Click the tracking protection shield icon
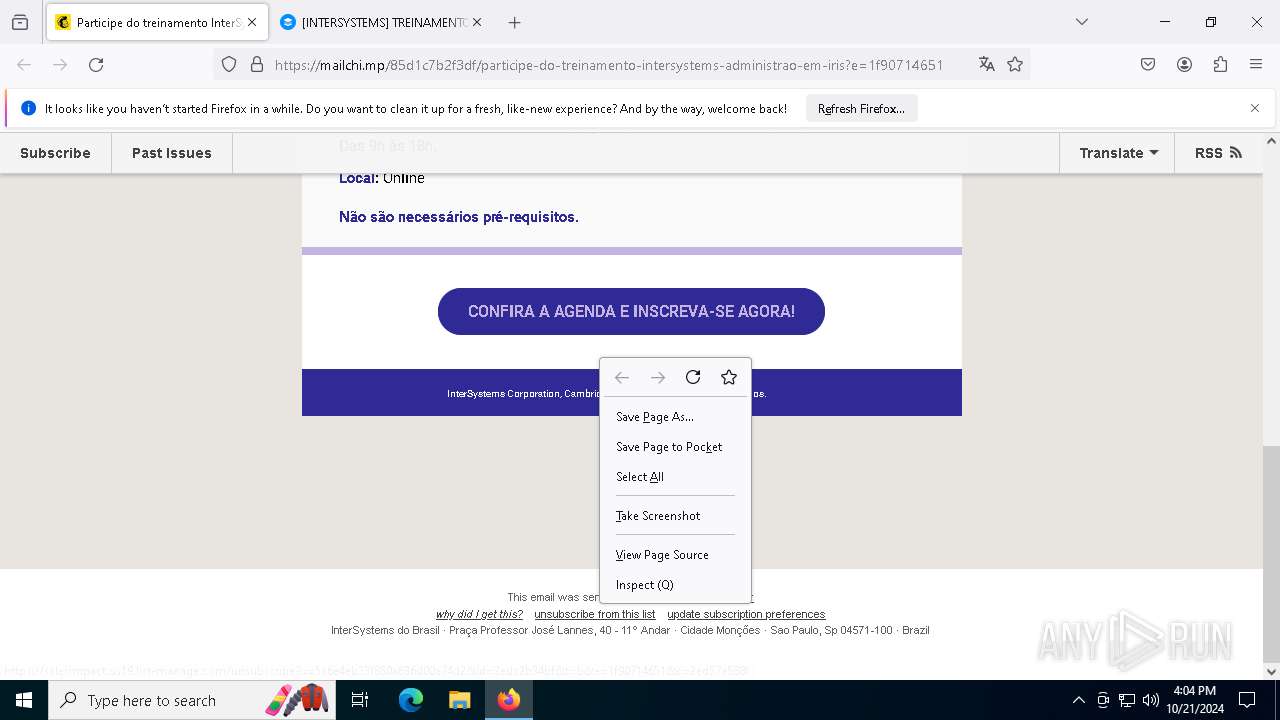The height and width of the screenshot is (720, 1280). pos(229,64)
